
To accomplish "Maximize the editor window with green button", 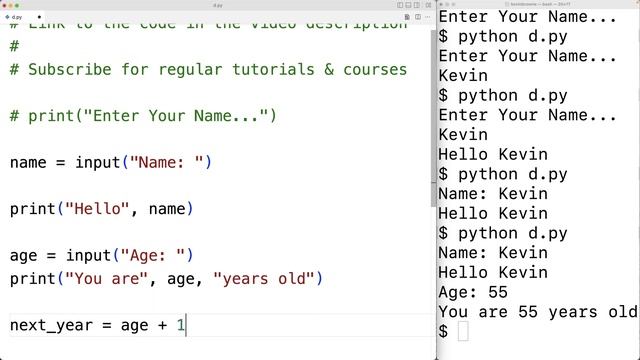I will point(17,5).
